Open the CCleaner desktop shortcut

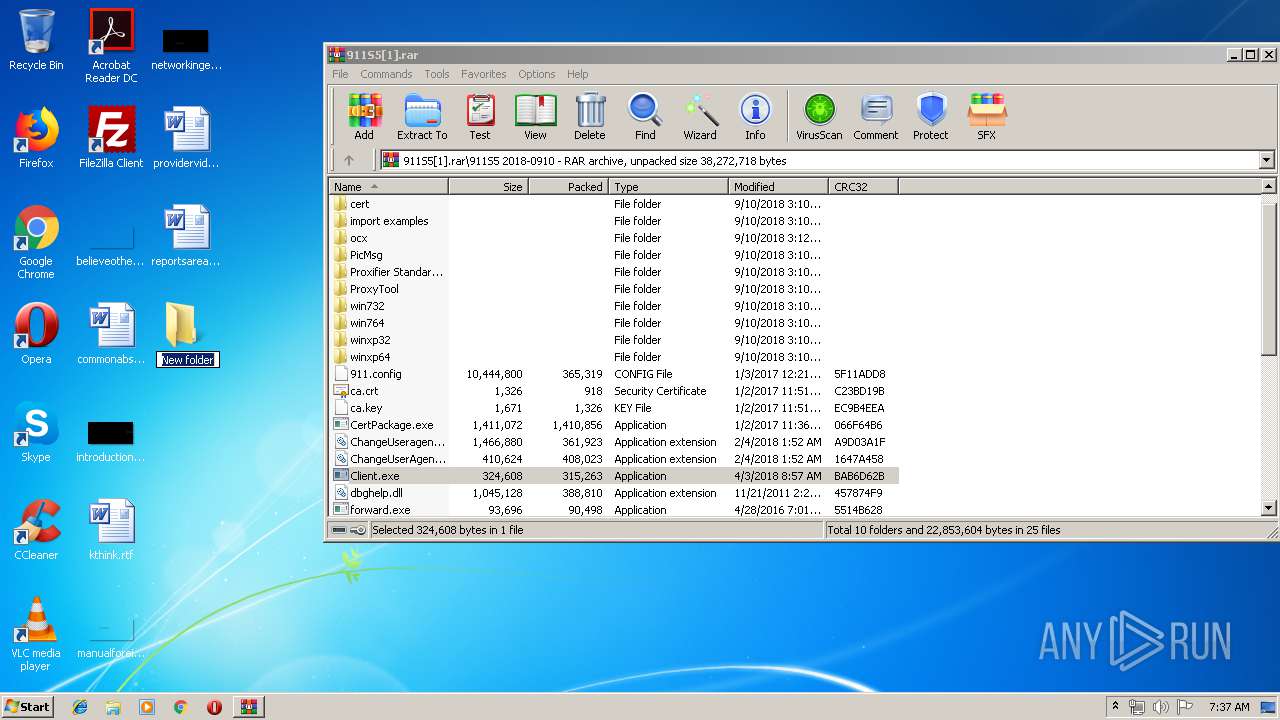coord(36,530)
